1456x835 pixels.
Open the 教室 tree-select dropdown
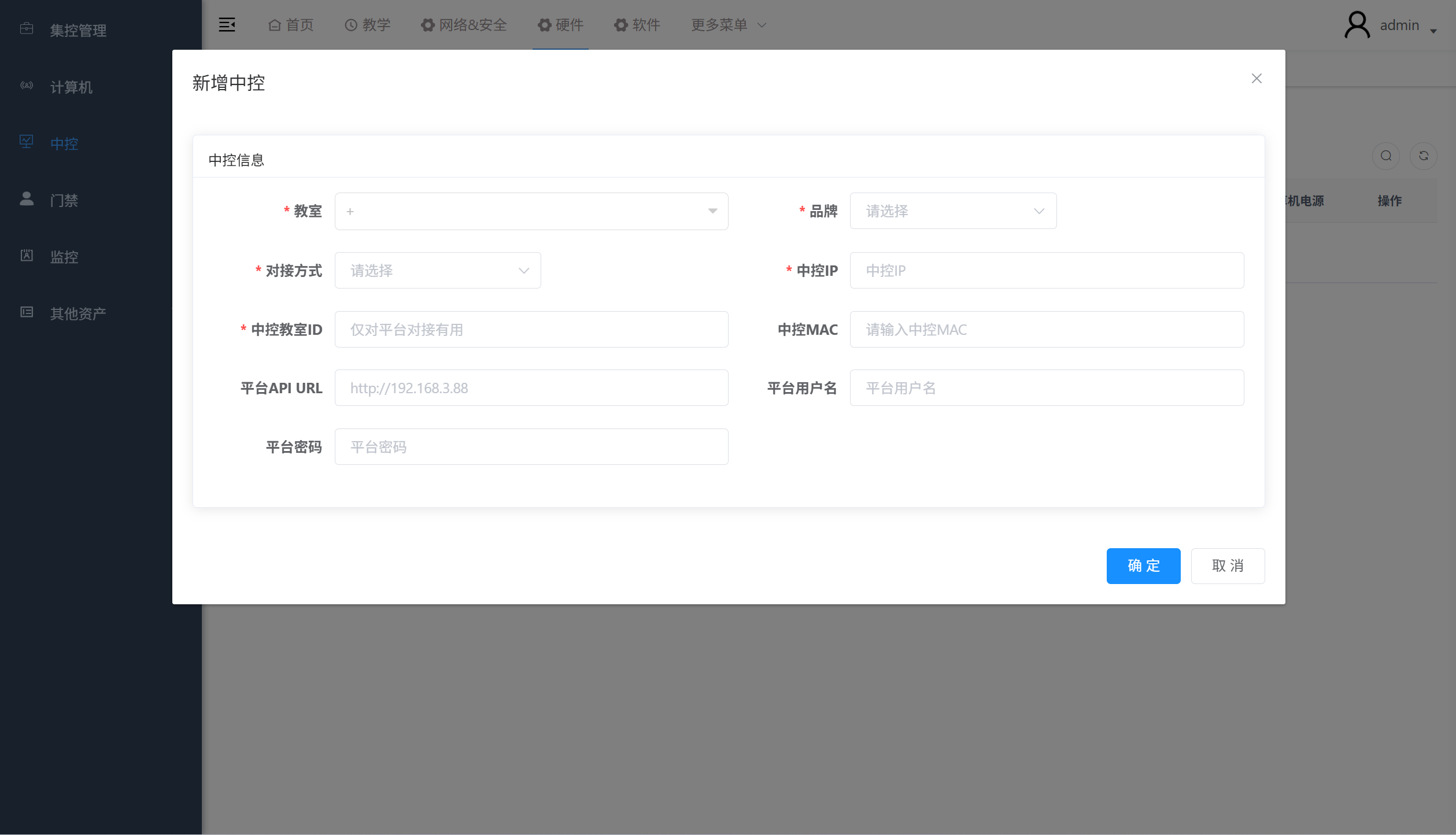pos(531,211)
